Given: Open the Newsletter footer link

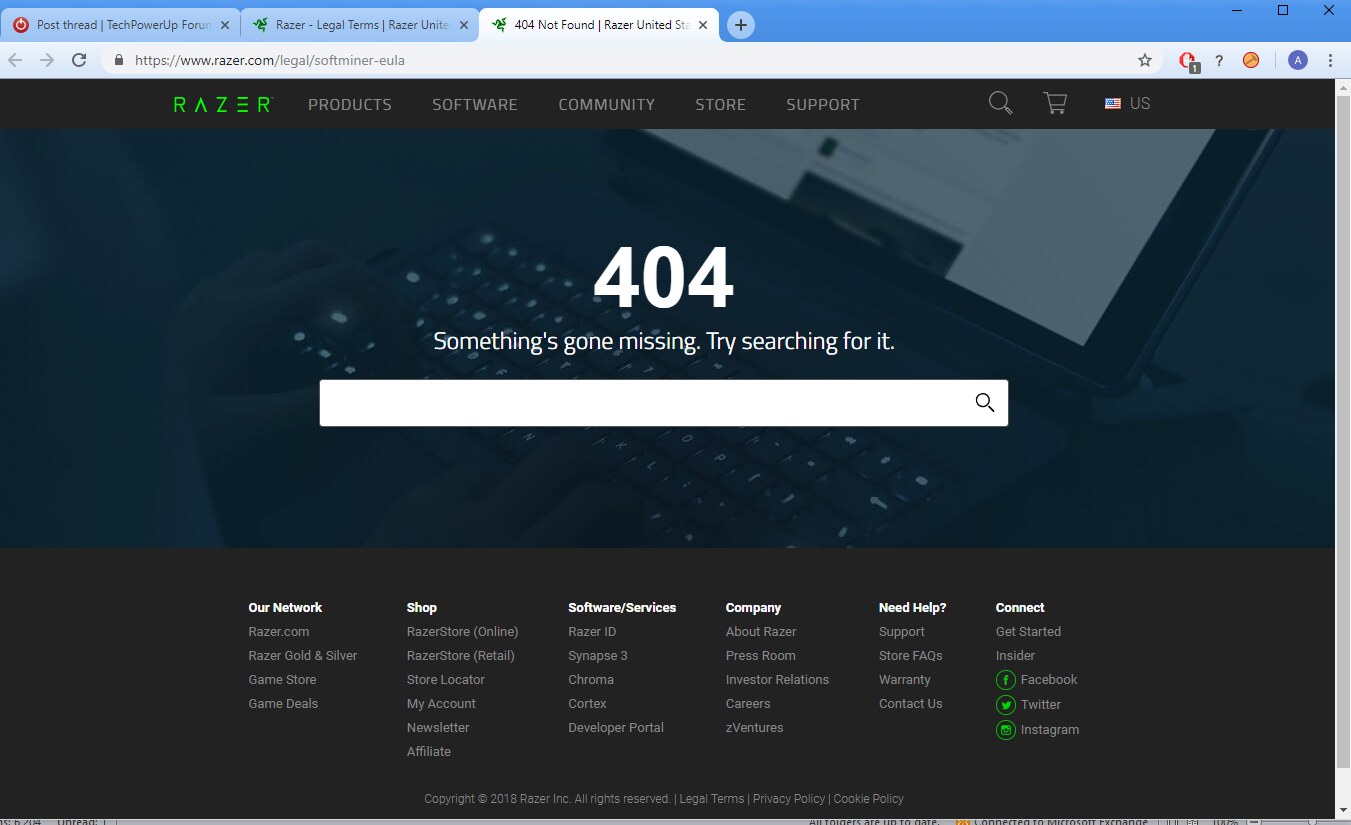Looking at the screenshot, I should [438, 728].
